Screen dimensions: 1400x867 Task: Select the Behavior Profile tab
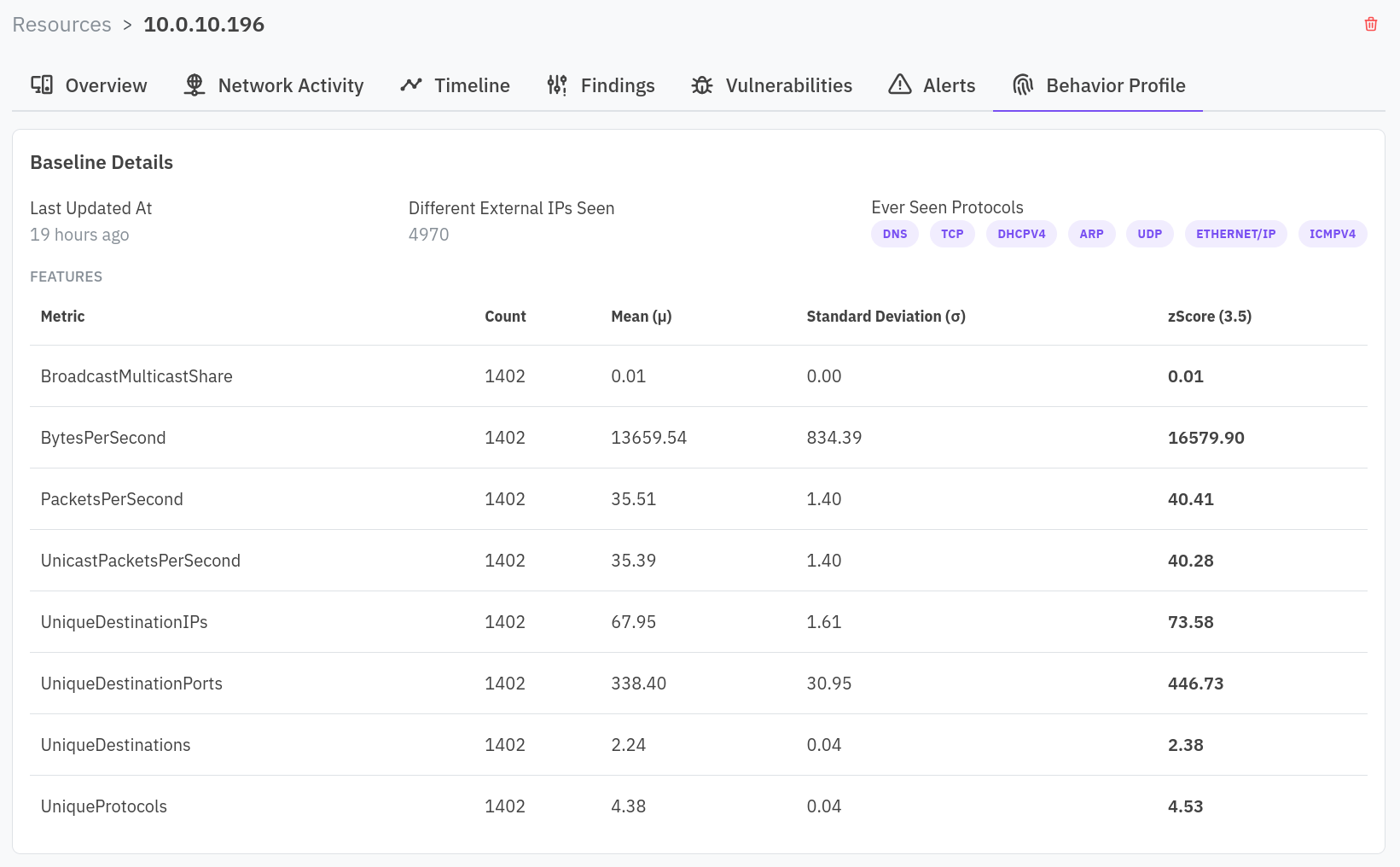(x=1098, y=85)
